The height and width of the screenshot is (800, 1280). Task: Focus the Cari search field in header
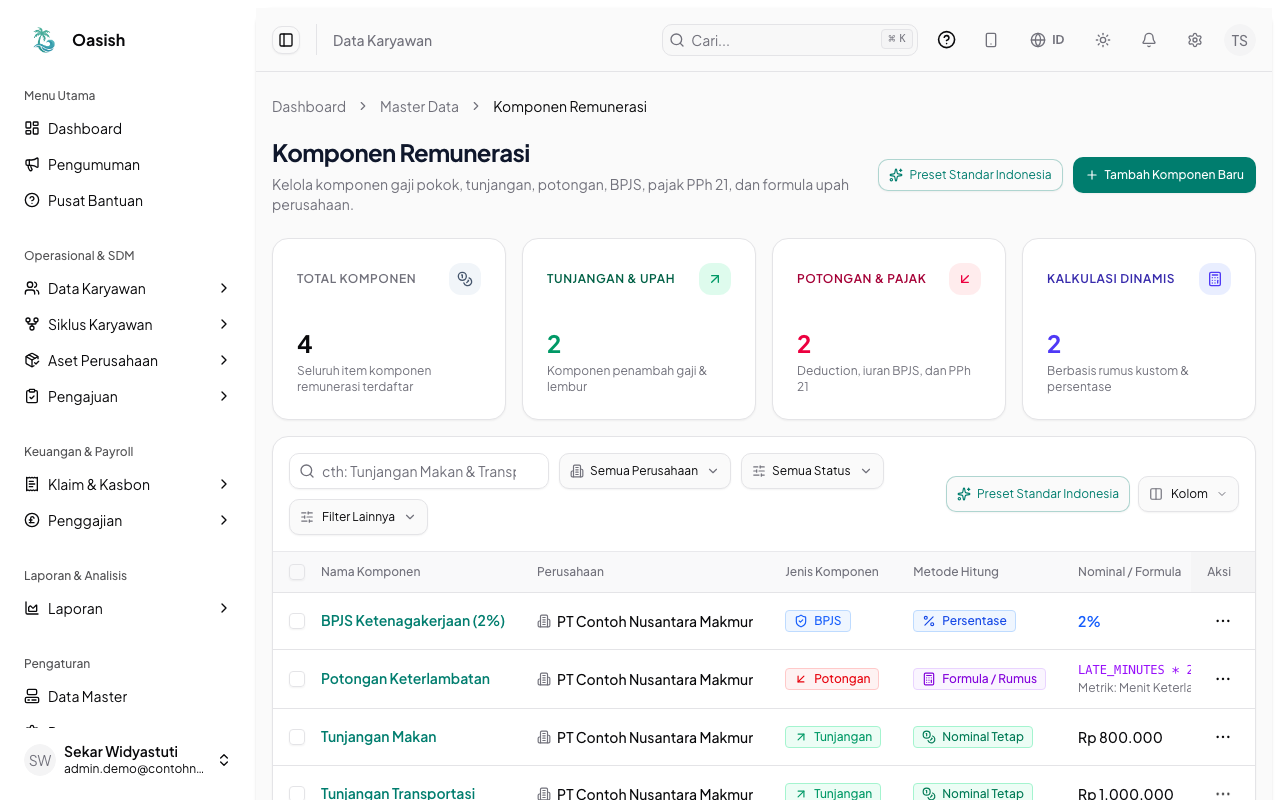789,40
